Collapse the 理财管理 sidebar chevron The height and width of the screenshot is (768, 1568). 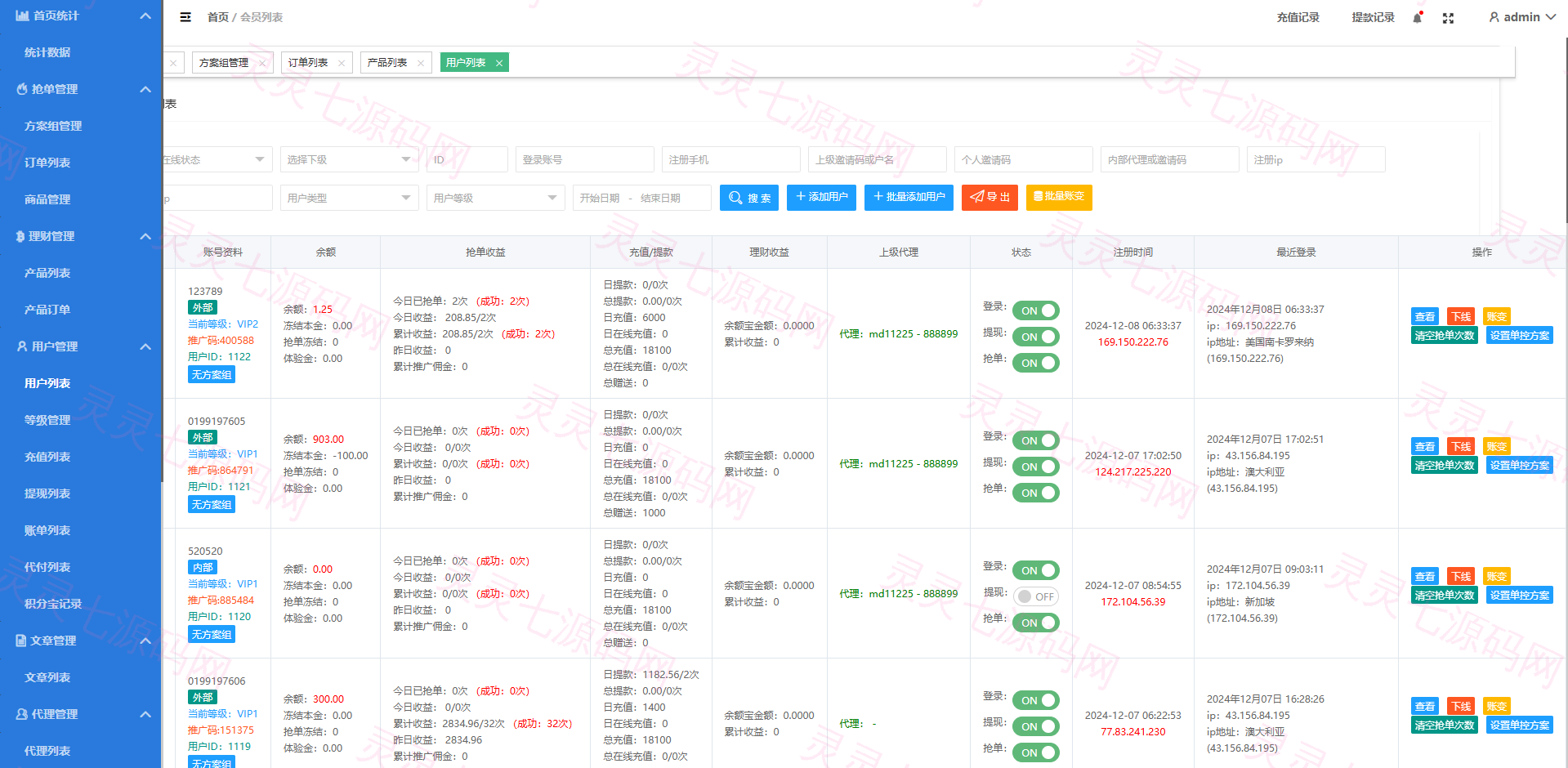click(145, 236)
